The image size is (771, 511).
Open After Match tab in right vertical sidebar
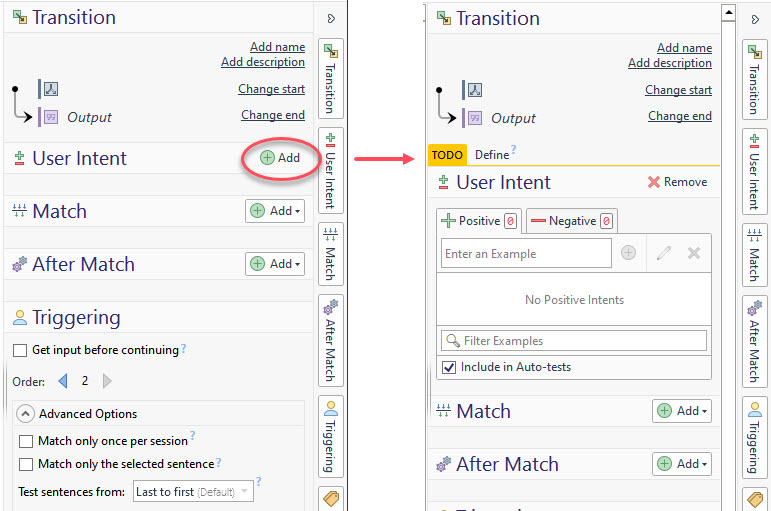pos(753,339)
